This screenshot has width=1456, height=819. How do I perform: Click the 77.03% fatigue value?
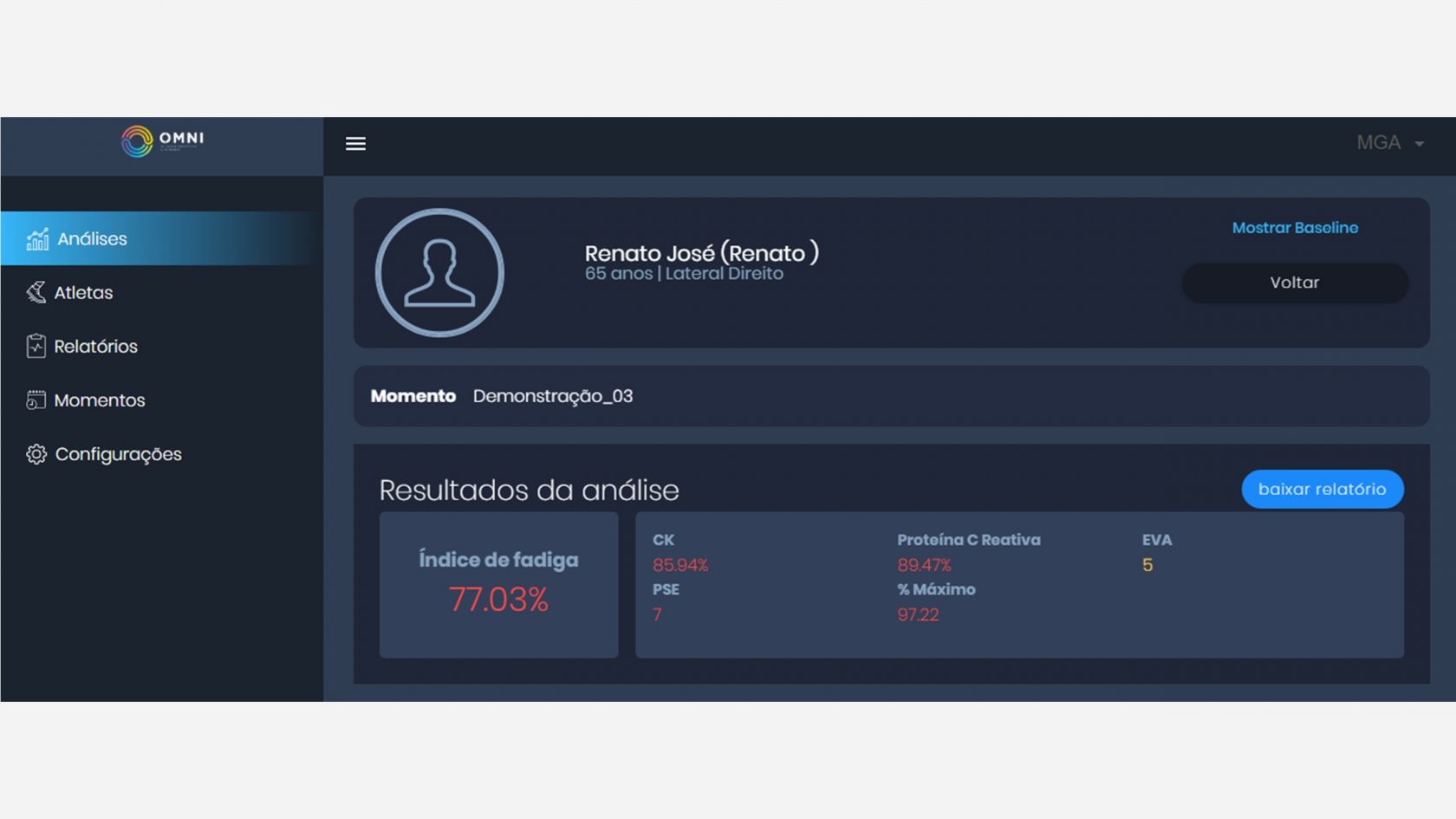point(498,598)
